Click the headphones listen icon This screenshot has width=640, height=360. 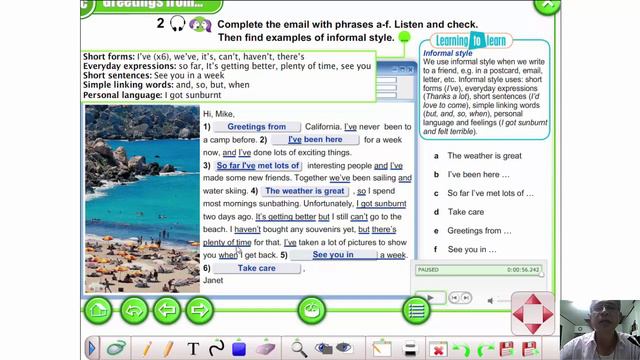pyautogui.click(x=178, y=24)
